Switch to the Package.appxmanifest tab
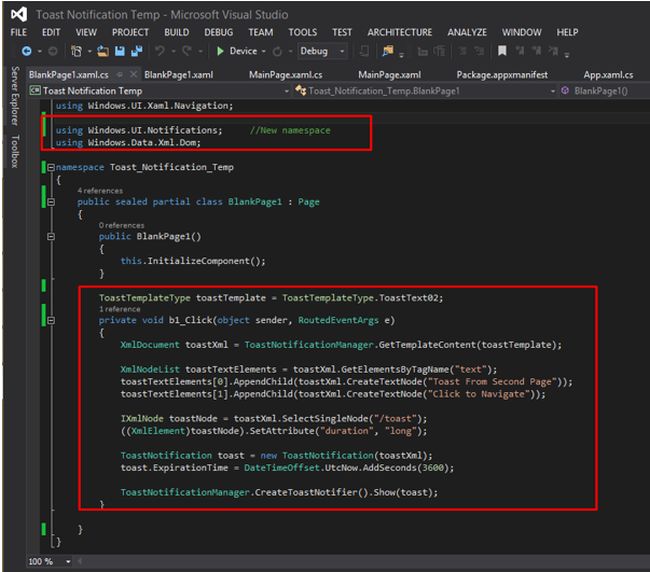The image size is (650, 572). coord(502,75)
